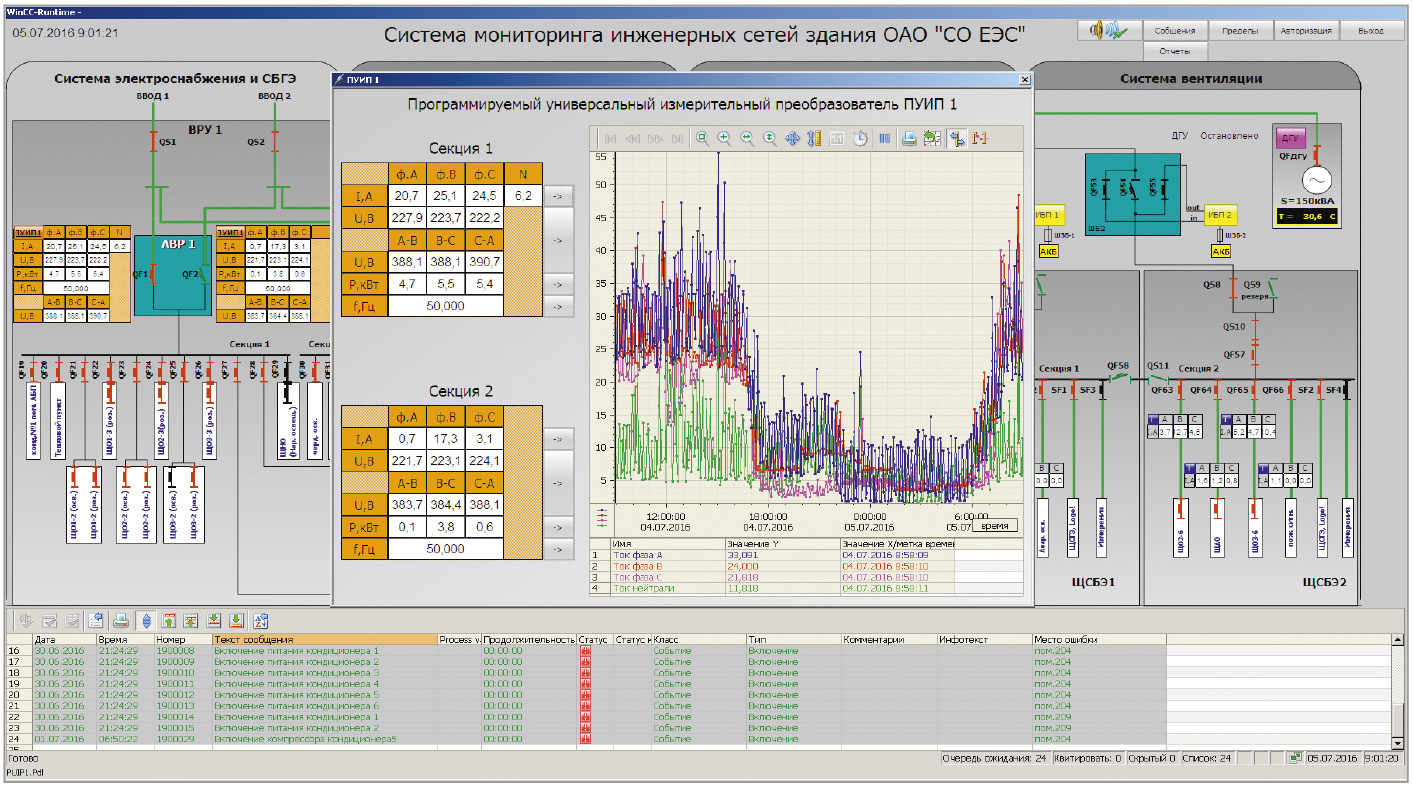The image size is (1413, 787).
Task: Define the statistics area icon
Action: coord(979,139)
